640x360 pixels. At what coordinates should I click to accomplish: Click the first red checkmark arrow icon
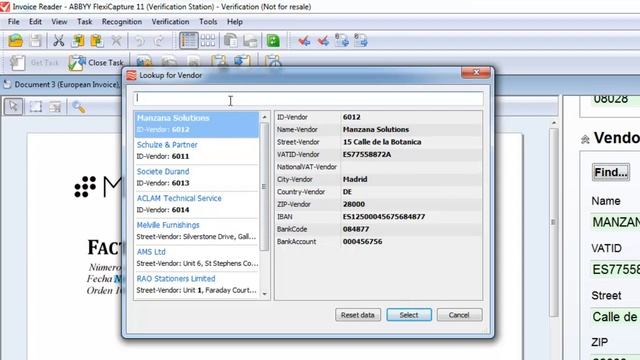click(304, 41)
